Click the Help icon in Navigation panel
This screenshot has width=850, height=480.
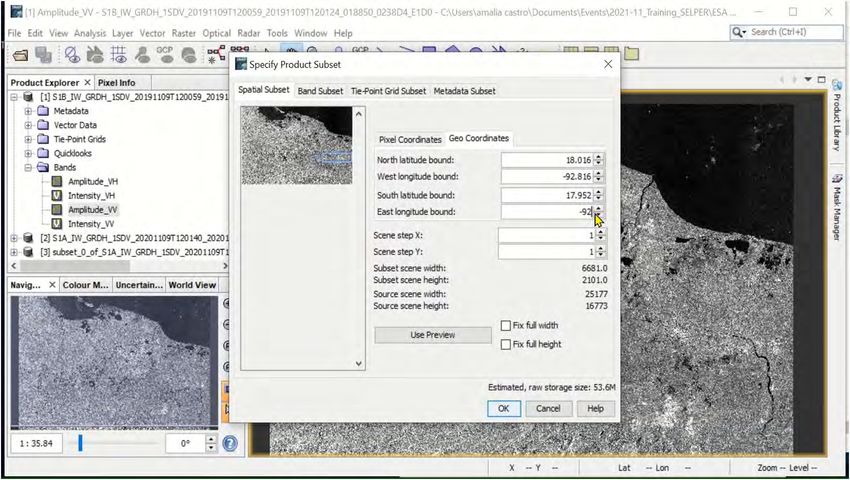pyautogui.click(x=229, y=443)
